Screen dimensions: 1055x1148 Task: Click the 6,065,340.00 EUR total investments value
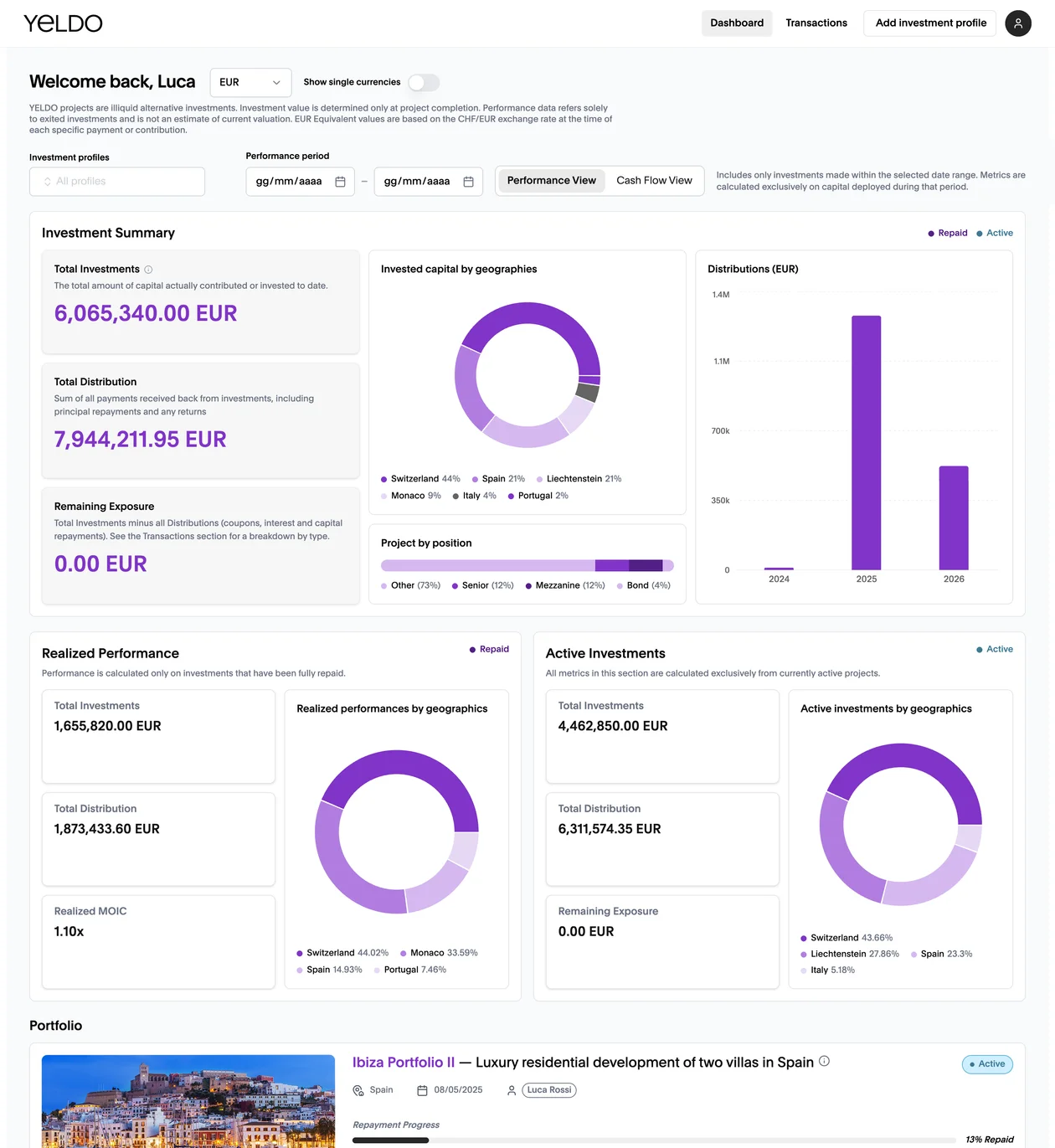(x=146, y=313)
